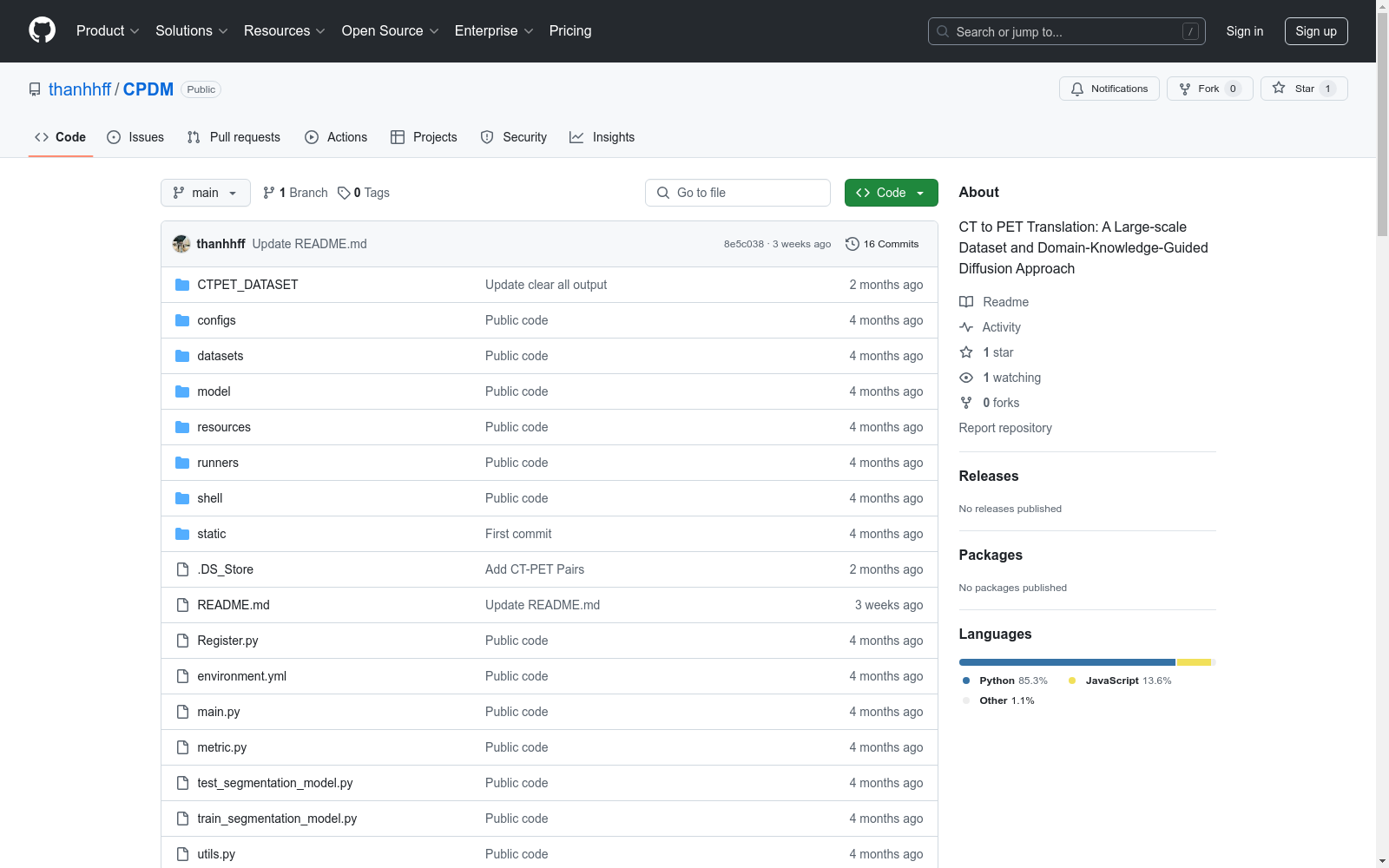The width and height of the screenshot is (1389, 868).
Task: Star this repository
Action: (1303, 89)
